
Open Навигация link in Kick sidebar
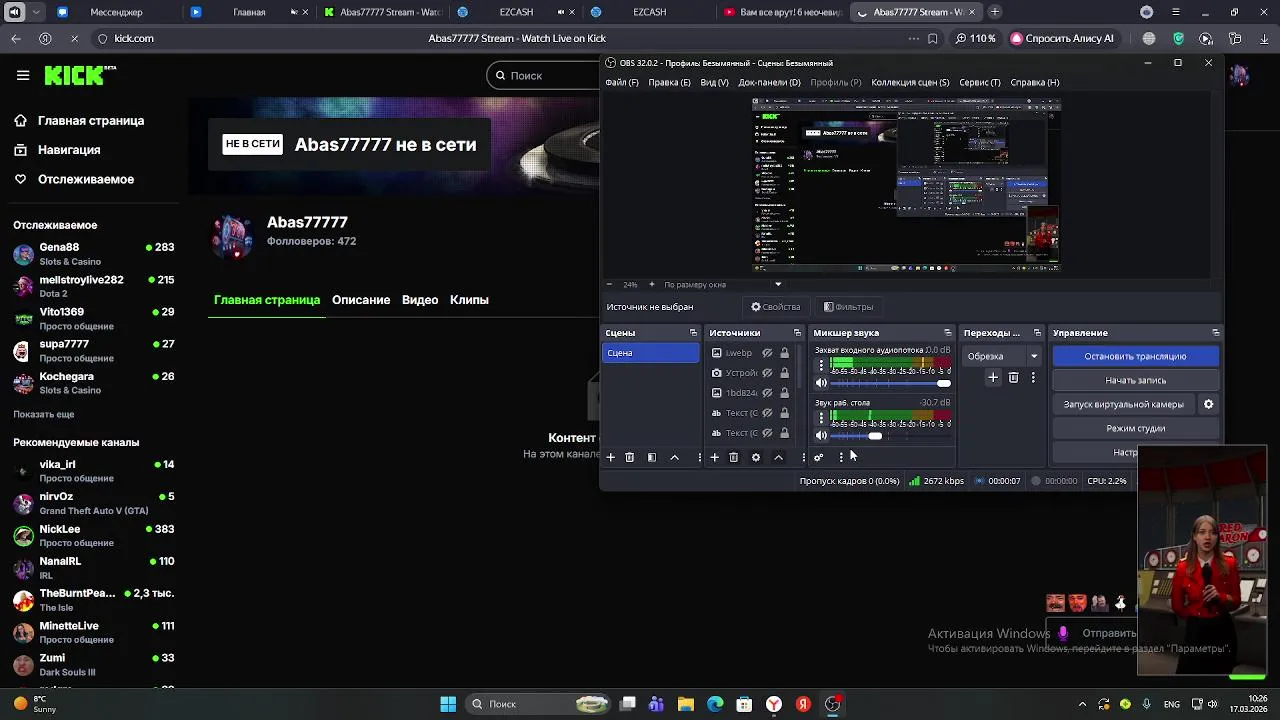pyautogui.click(x=69, y=150)
